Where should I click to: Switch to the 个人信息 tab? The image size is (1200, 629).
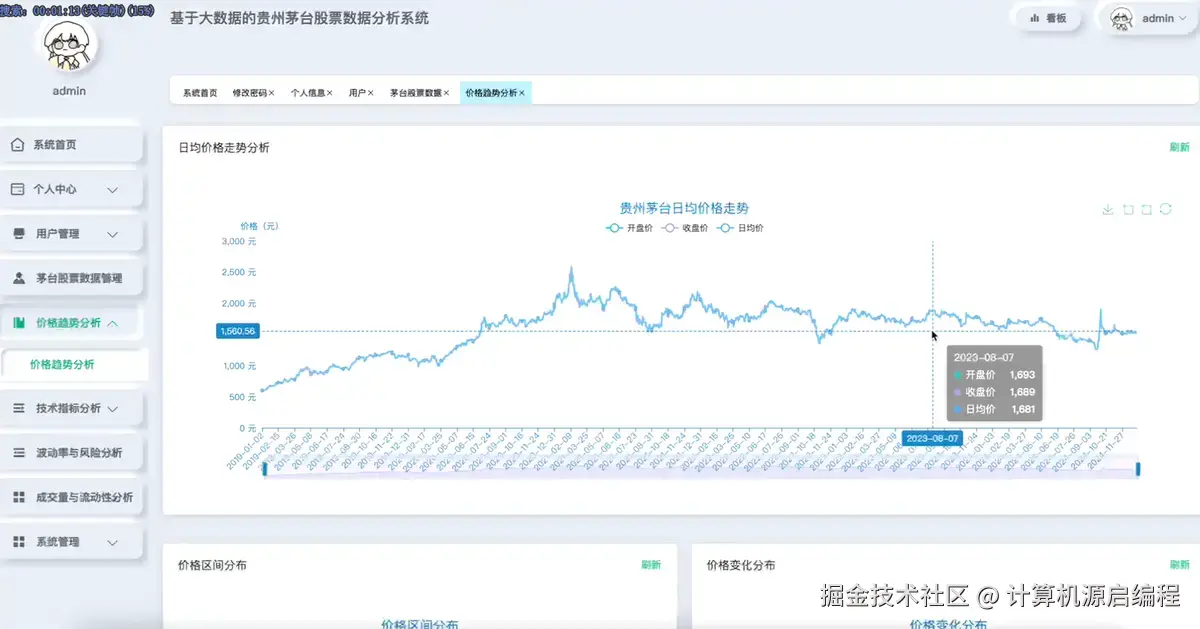[308, 93]
